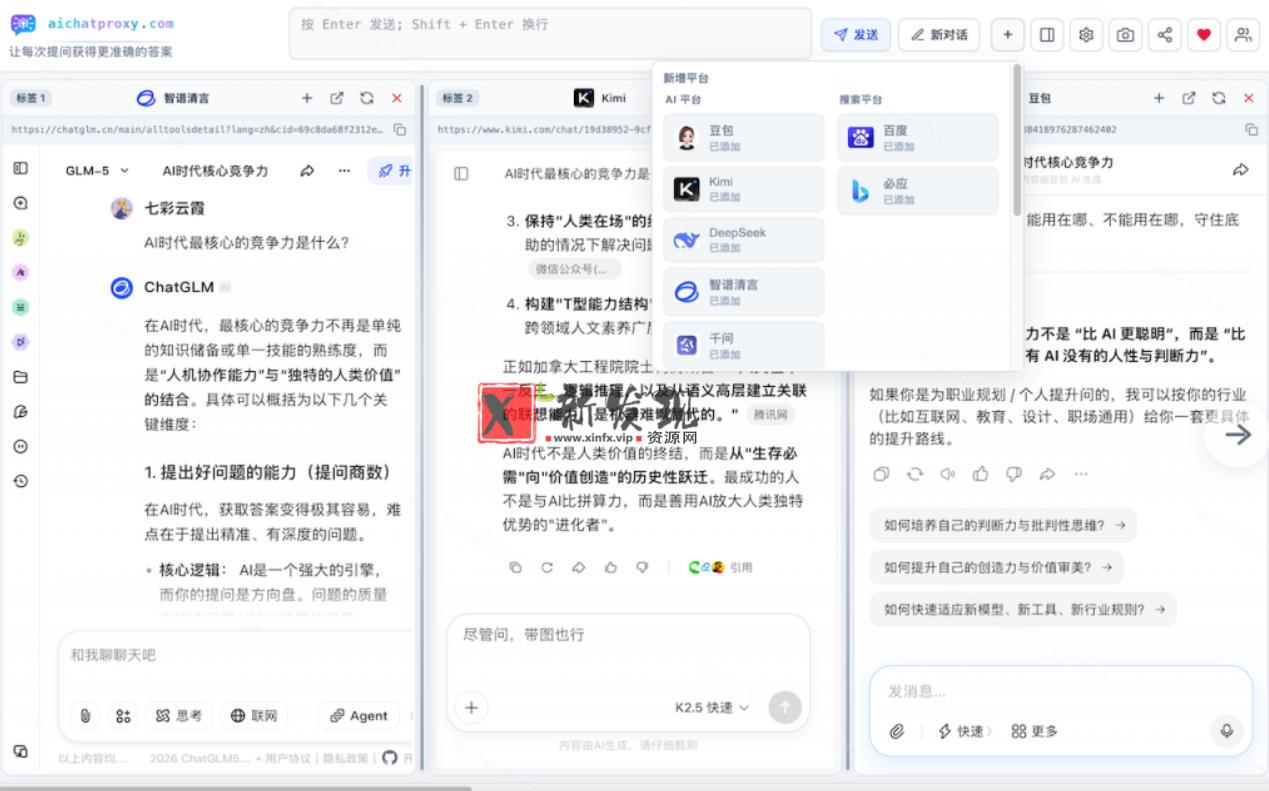Viewport: 1269px width, 791px height.
Task: Click the top prompt input field
Action: (550, 34)
